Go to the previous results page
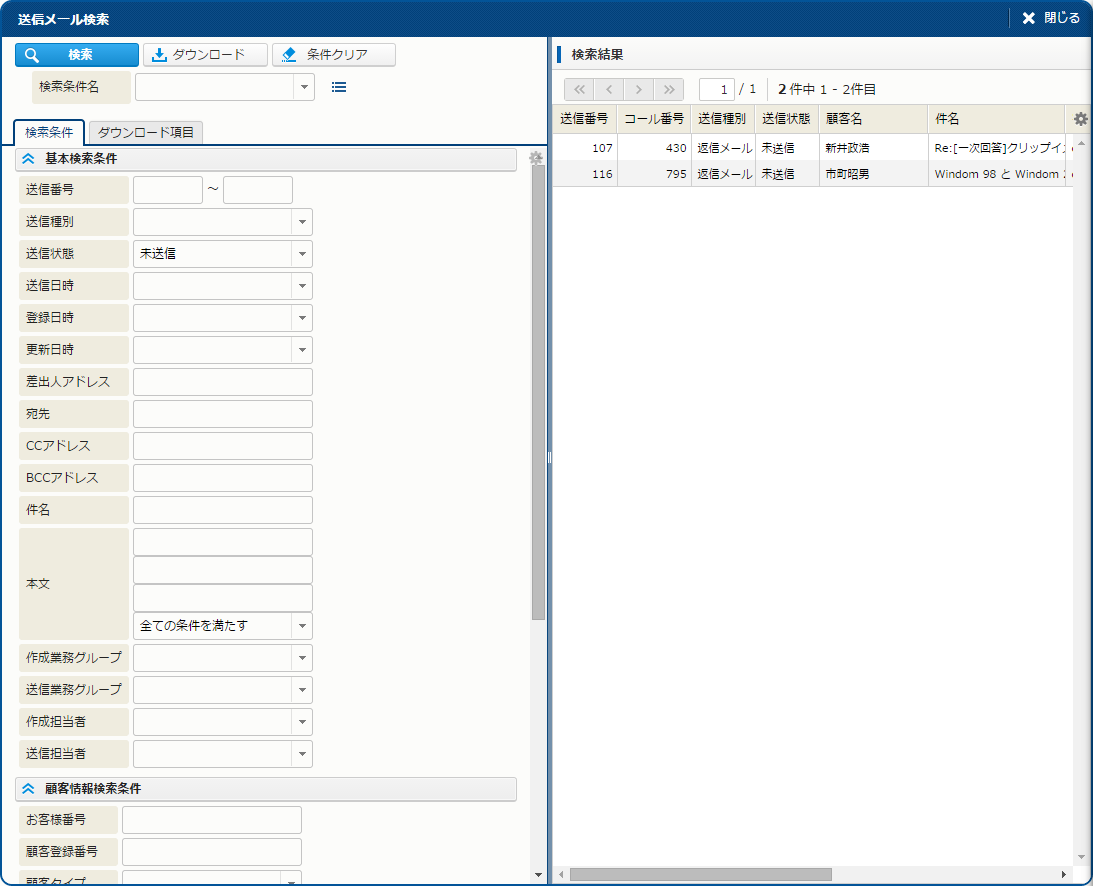The height and width of the screenshot is (886, 1093). [609, 89]
